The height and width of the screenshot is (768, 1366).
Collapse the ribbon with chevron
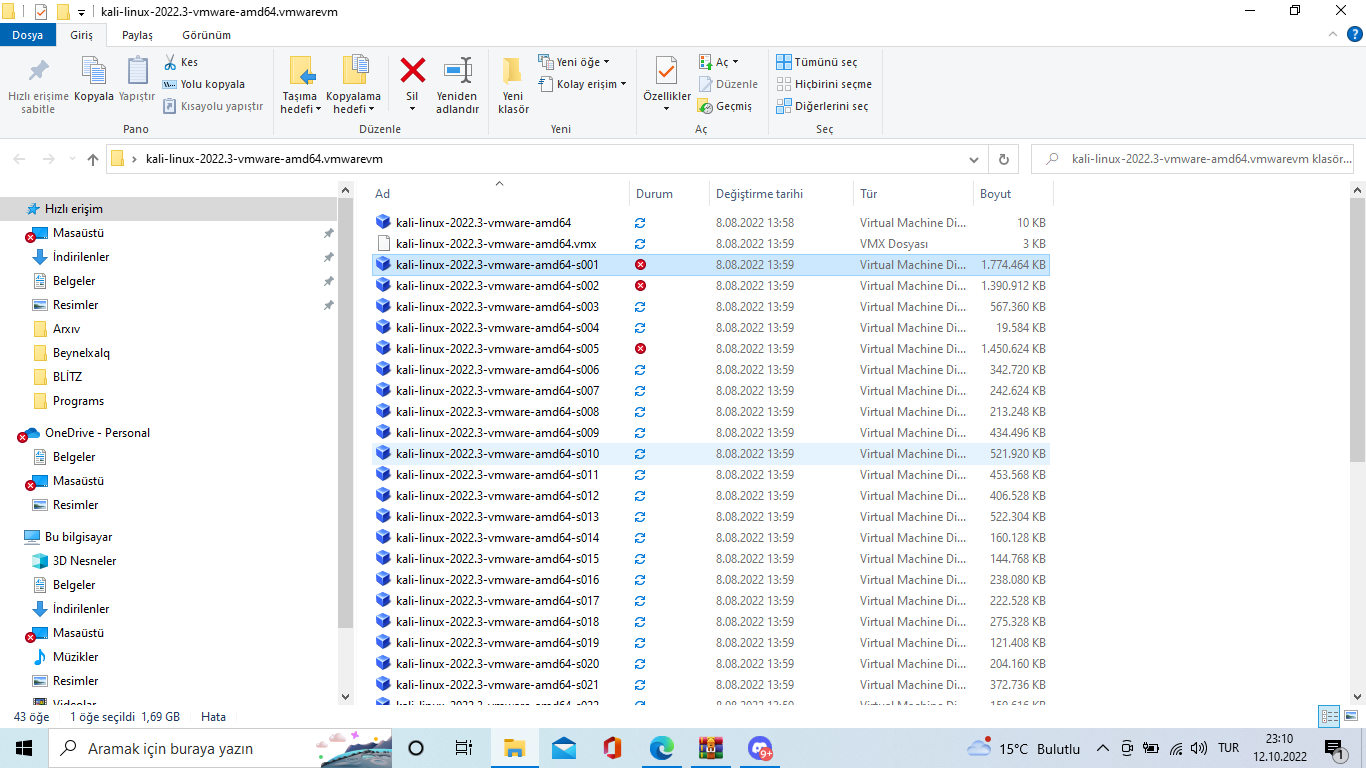pos(1332,35)
